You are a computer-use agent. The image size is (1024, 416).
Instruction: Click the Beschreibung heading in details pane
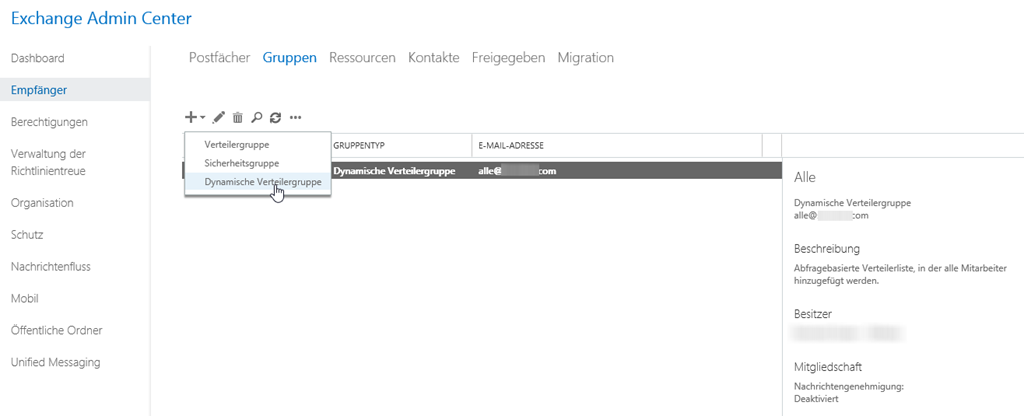coord(826,249)
